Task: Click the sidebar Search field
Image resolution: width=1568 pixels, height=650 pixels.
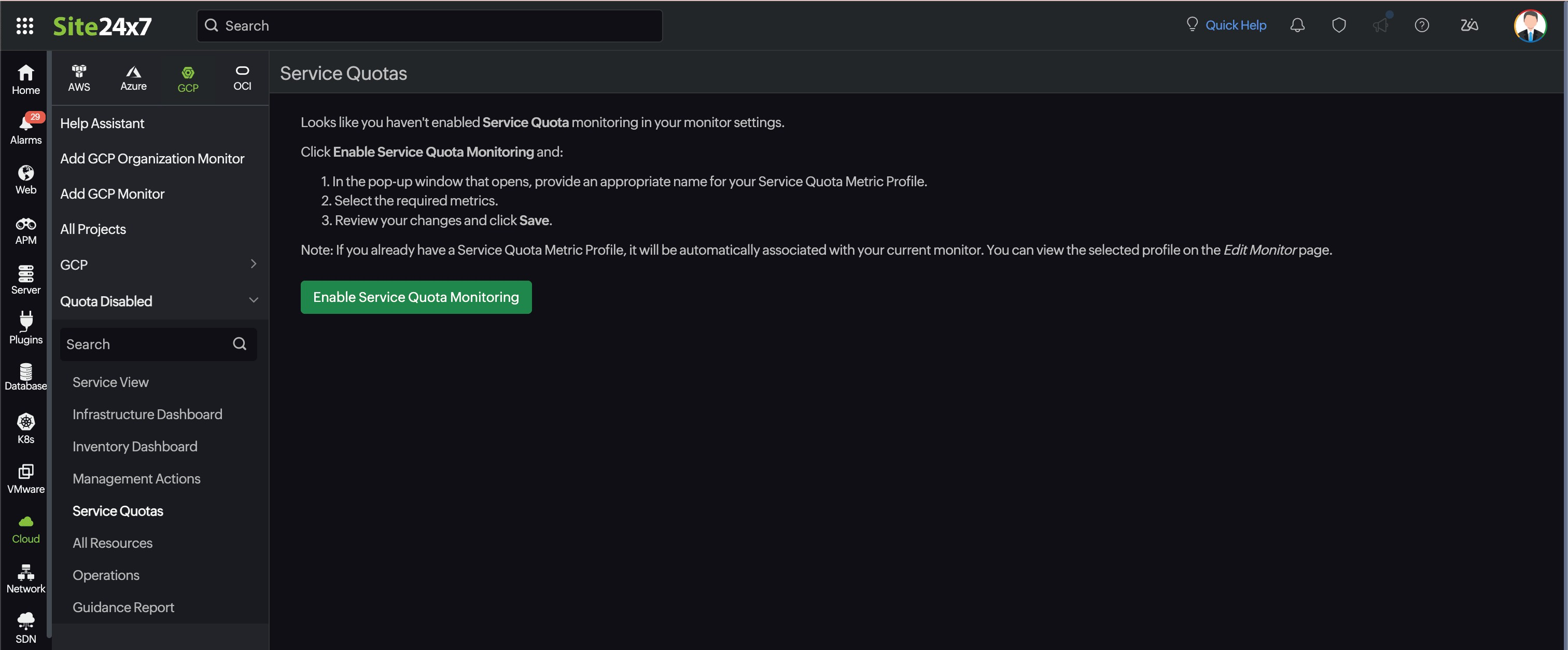Action: pyautogui.click(x=146, y=344)
